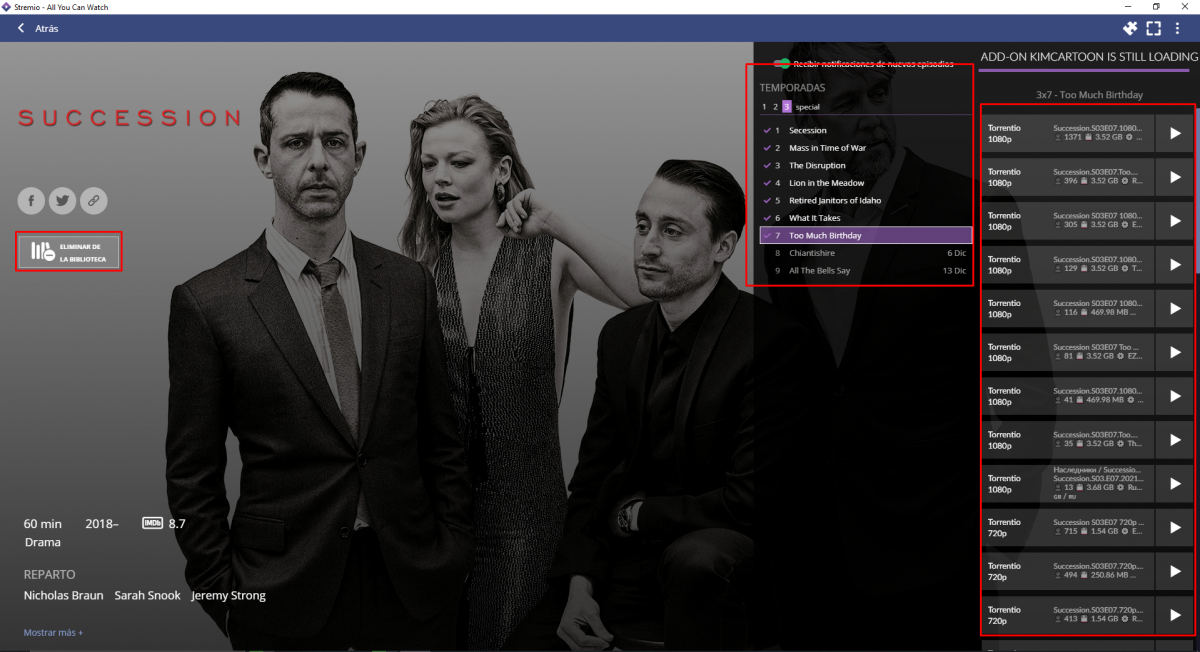Open the special episodes tab
The image size is (1200, 652).
(807, 107)
